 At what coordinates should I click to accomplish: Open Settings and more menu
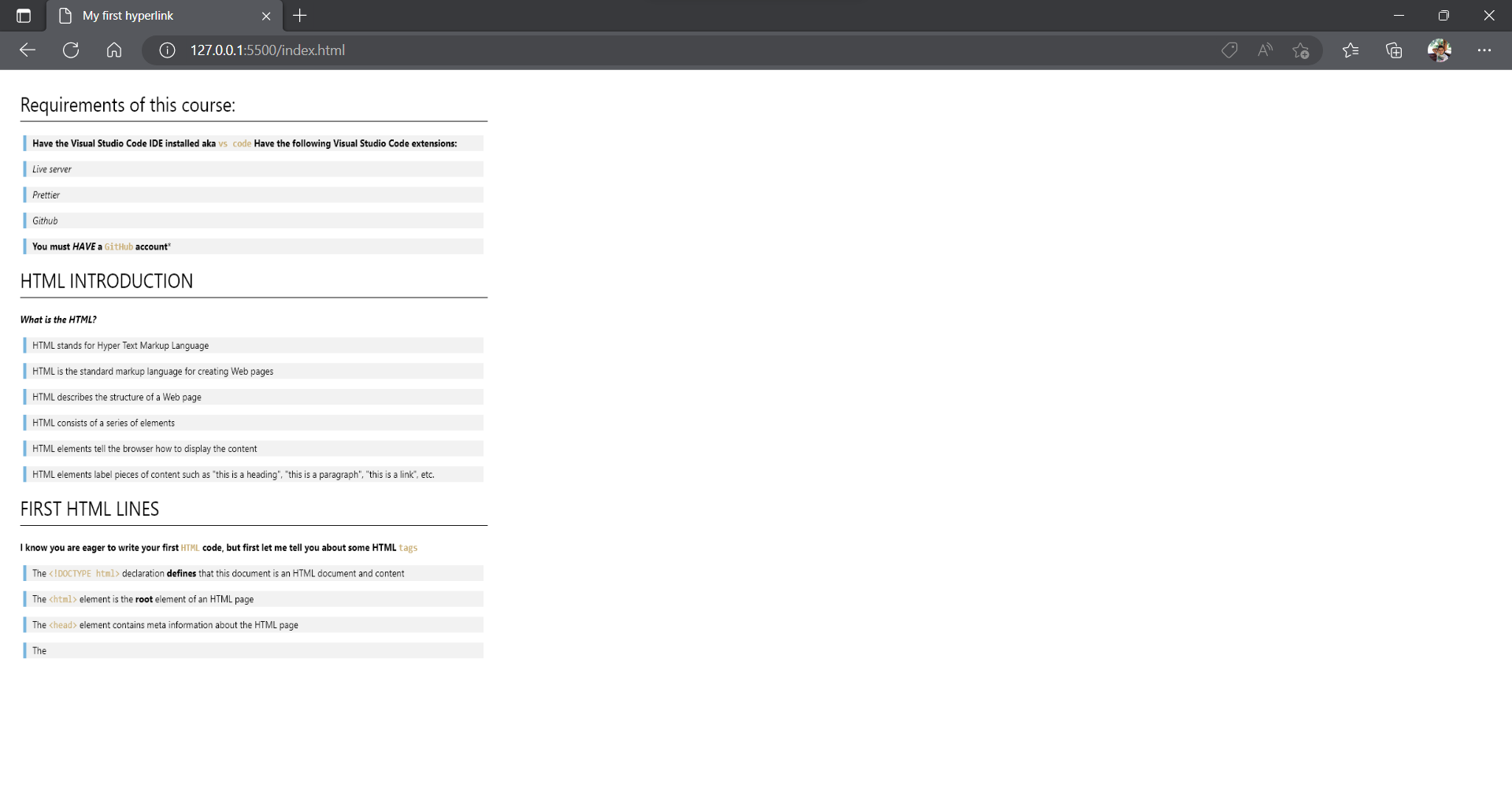[x=1484, y=50]
